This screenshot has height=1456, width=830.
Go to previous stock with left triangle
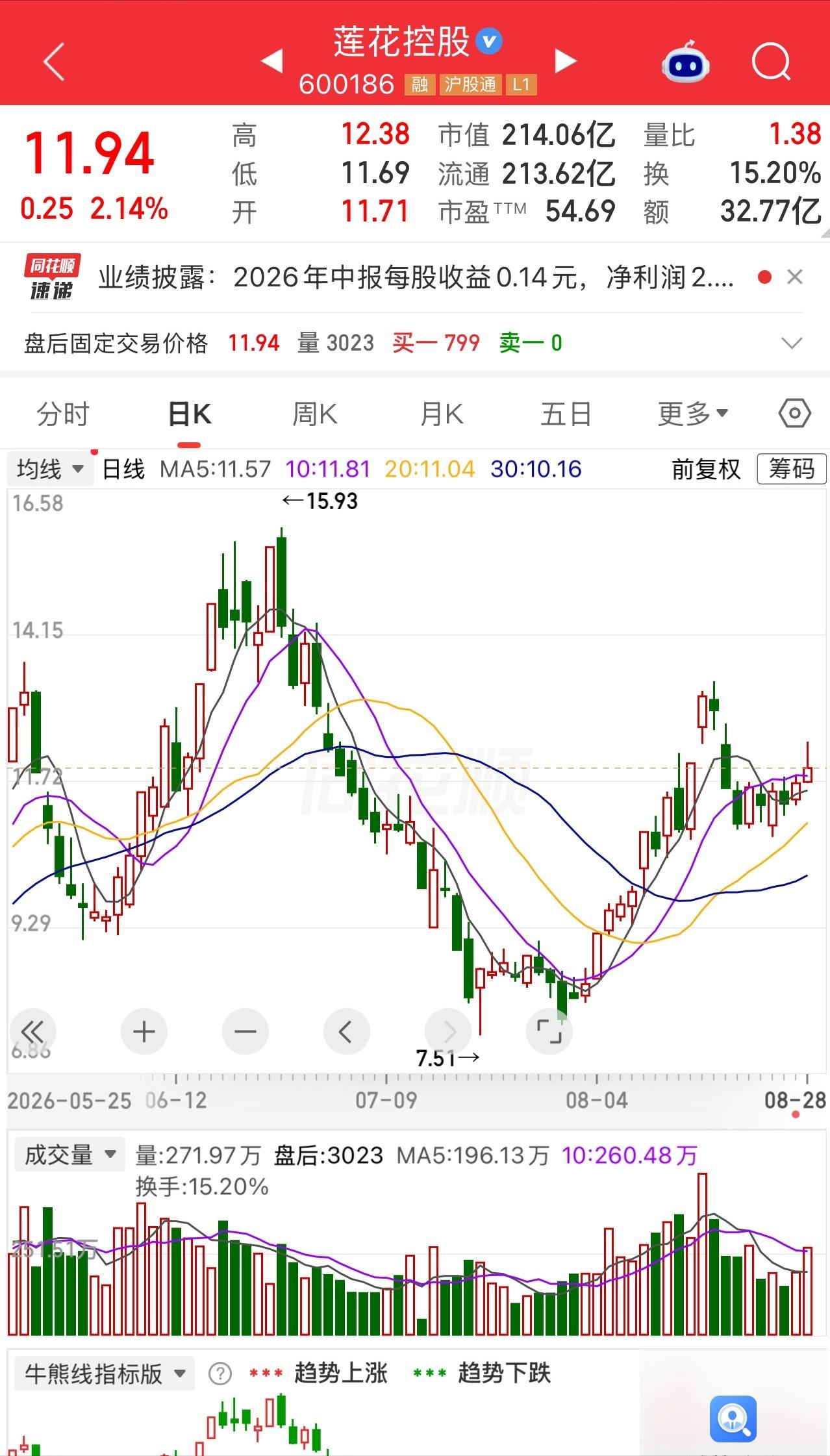pyautogui.click(x=272, y=61)
